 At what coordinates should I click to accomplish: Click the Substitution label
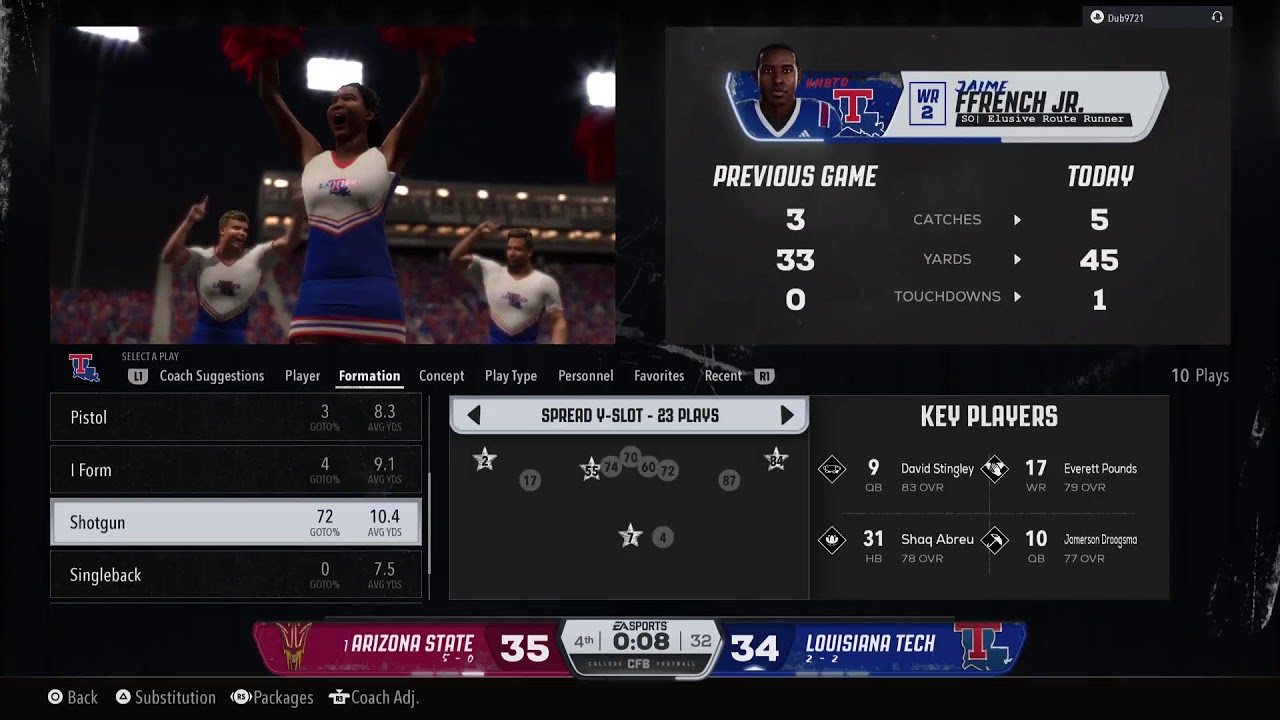tap(175, 697)
